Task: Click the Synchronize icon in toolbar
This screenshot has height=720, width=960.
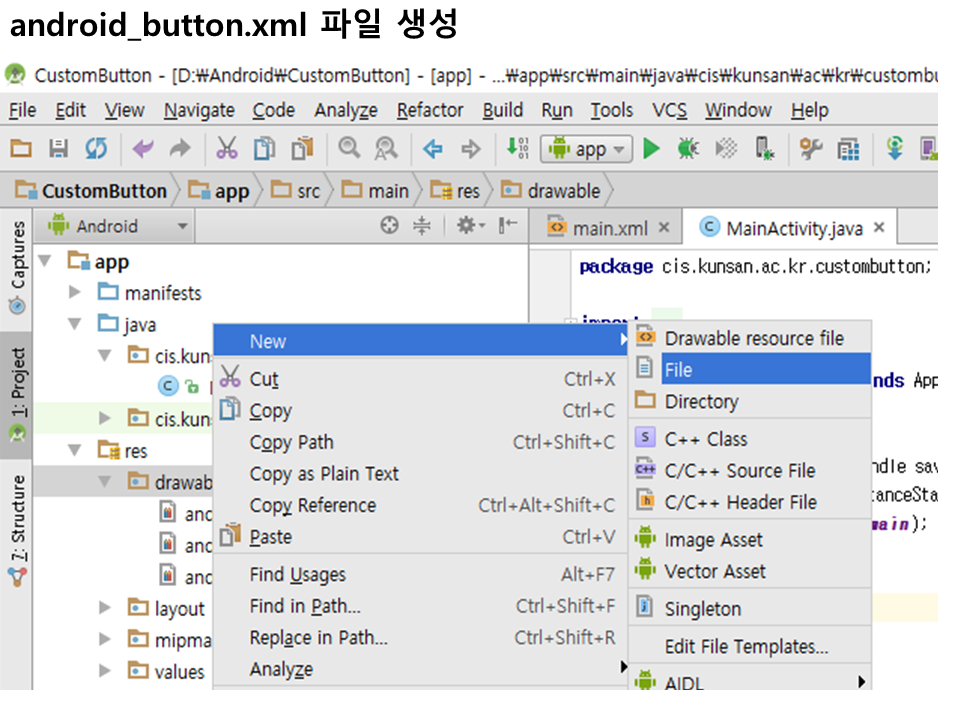Action: 95,149
